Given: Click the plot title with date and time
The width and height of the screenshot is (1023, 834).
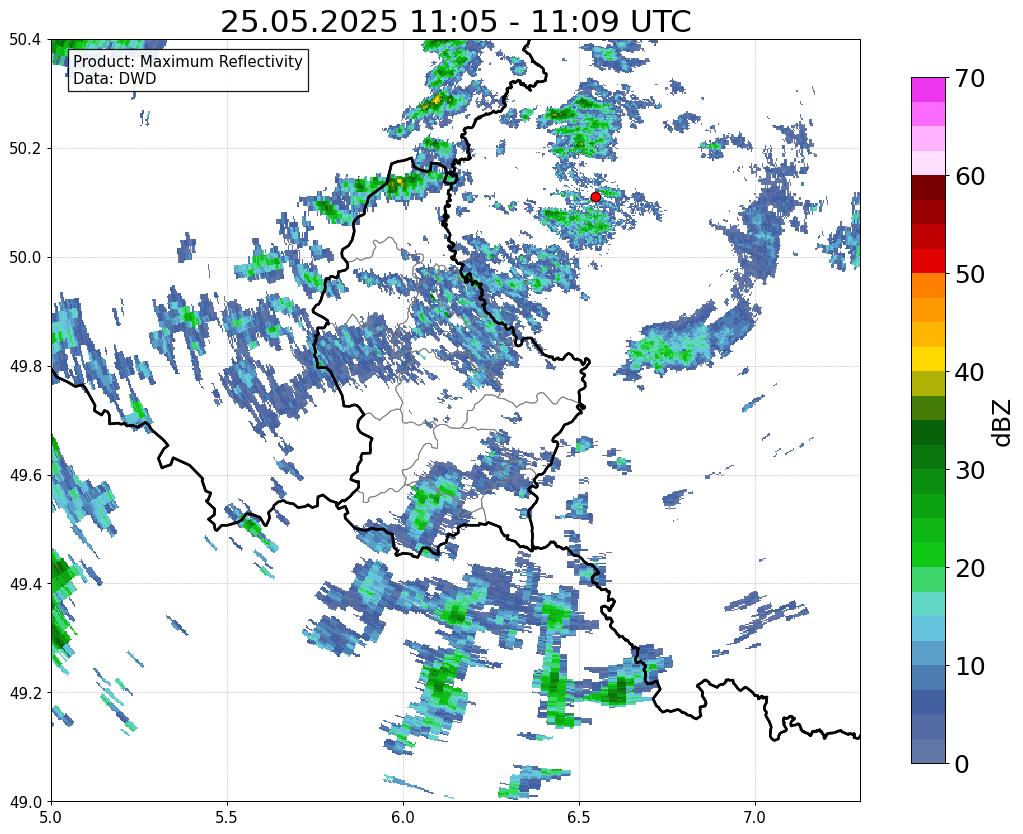Looking at the screenshot, I should (455, 22).
